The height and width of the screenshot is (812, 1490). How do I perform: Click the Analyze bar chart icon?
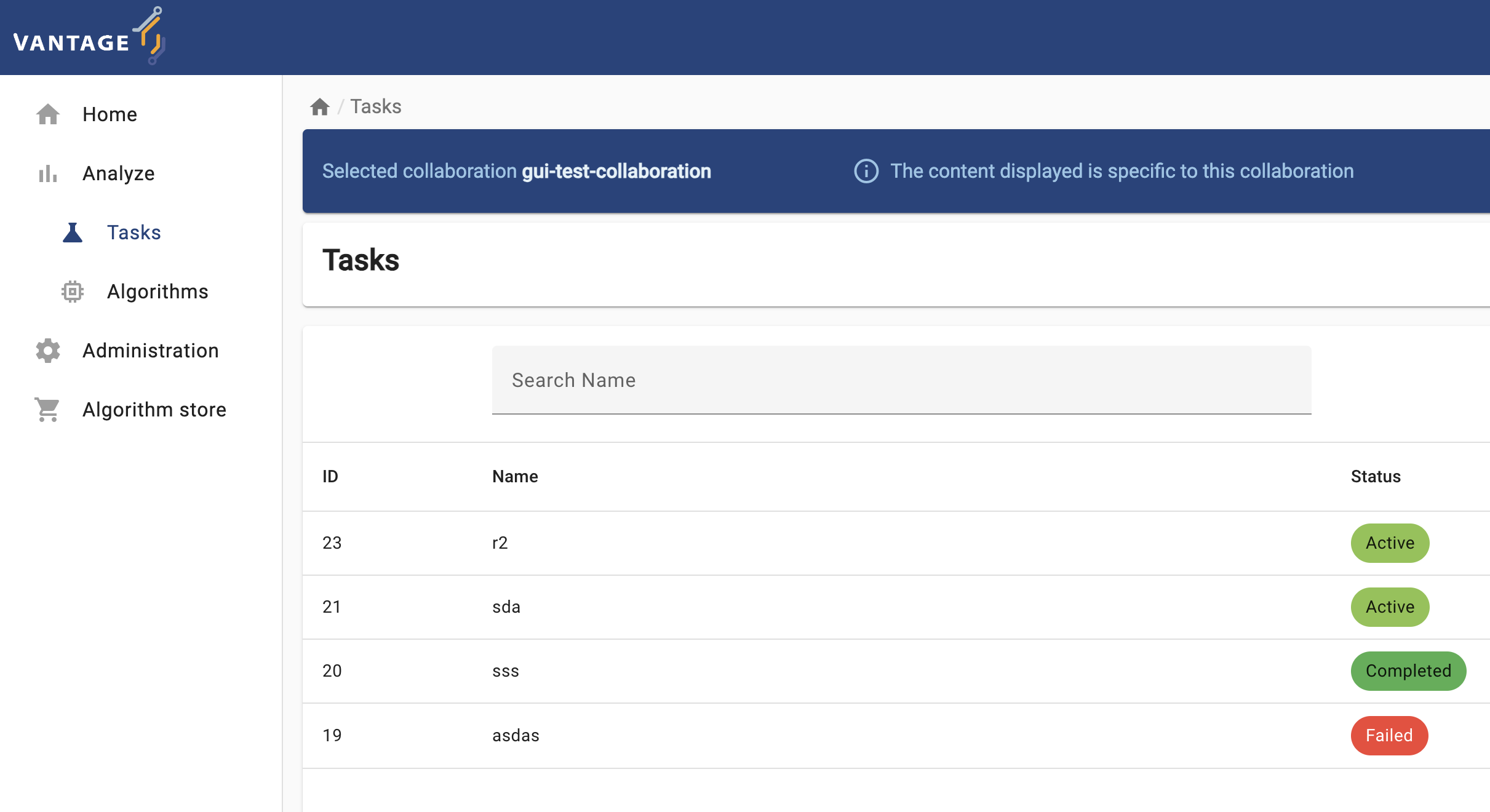[48, 173]
